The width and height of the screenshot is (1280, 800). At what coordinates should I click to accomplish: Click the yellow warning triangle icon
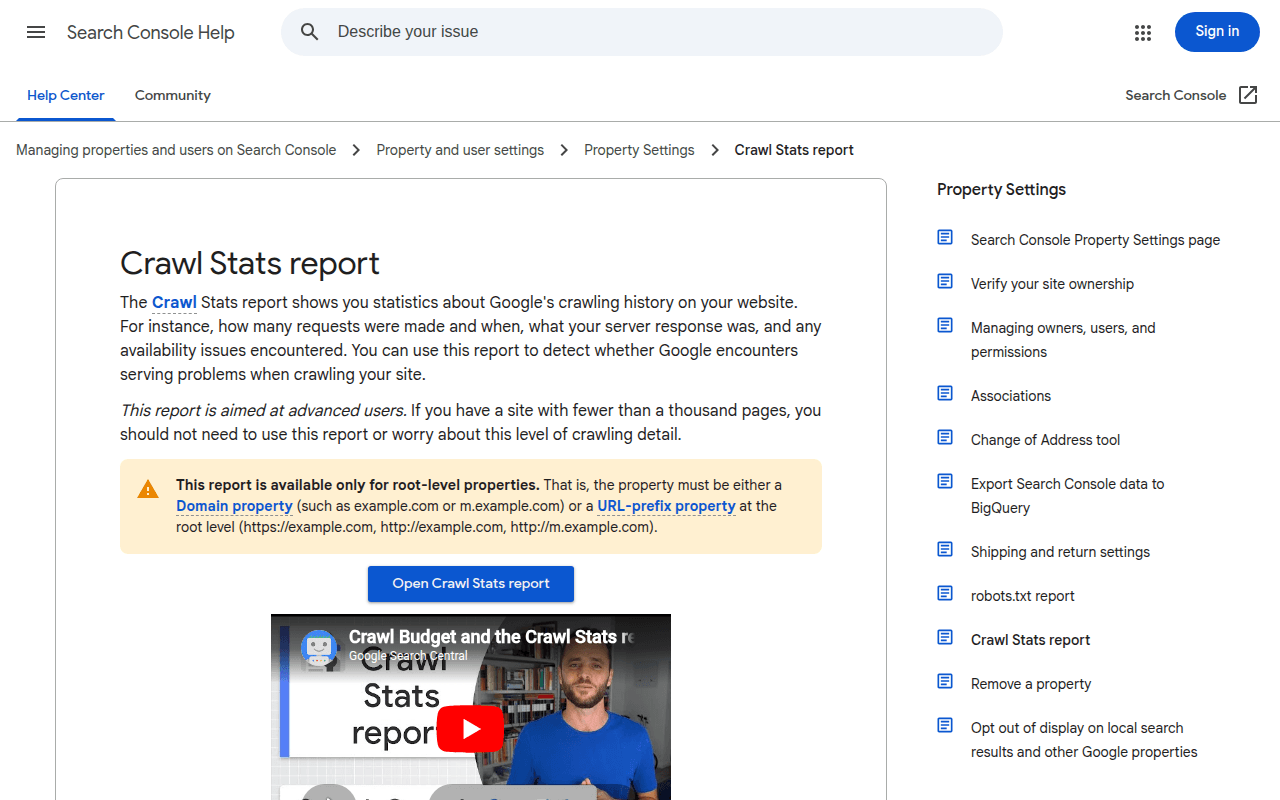coord(148,489)
